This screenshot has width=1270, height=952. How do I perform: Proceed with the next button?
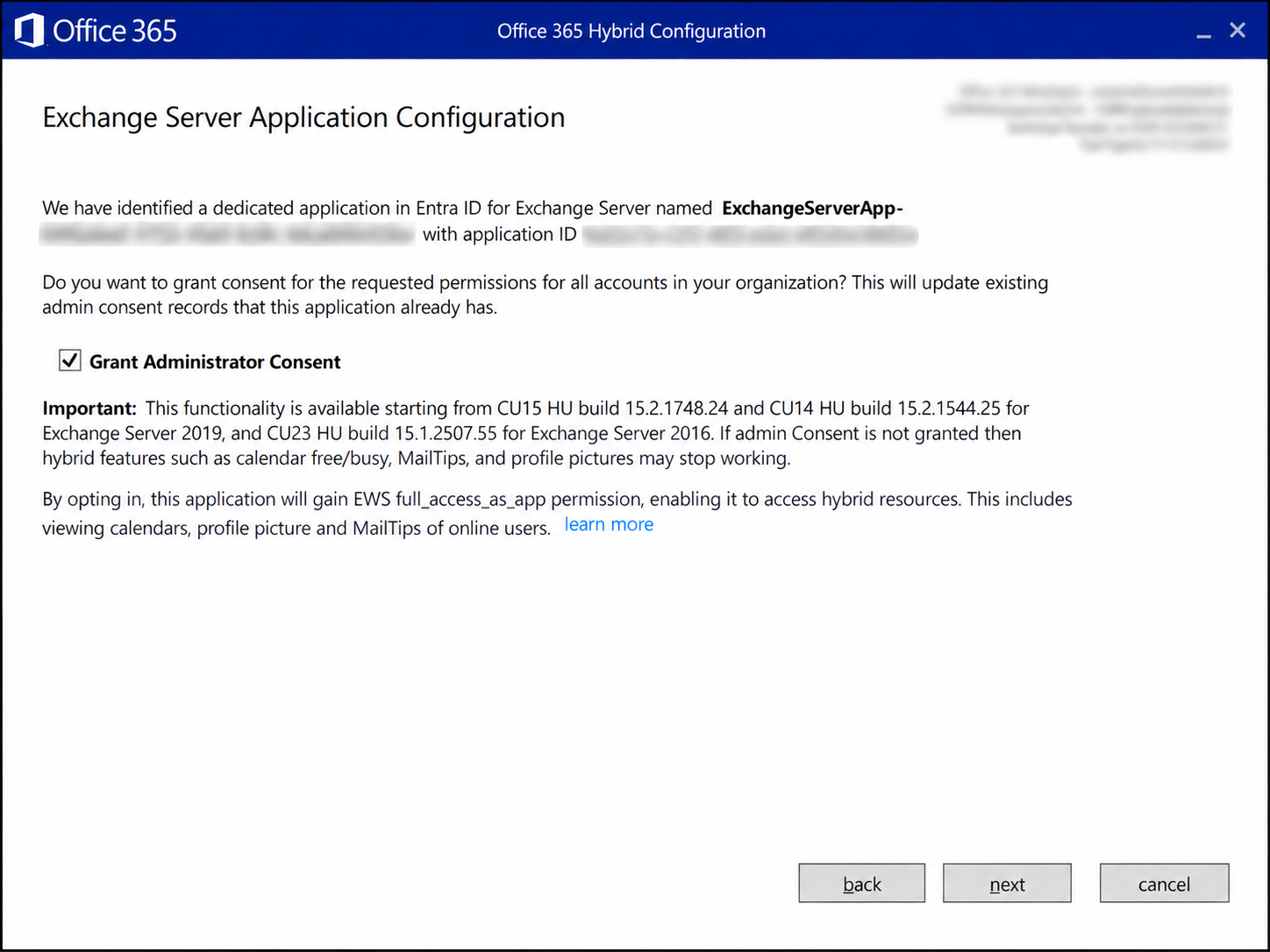(x=1007, y=883)
